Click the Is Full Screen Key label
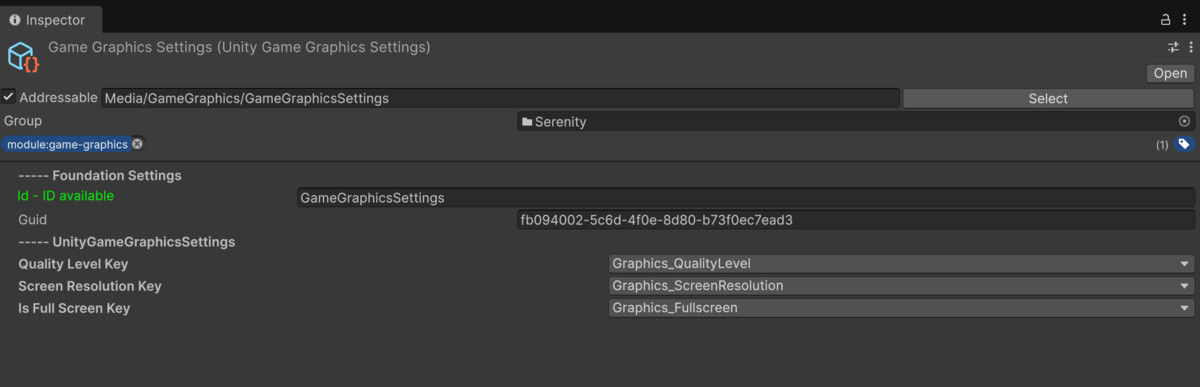 tap(74, 308)
